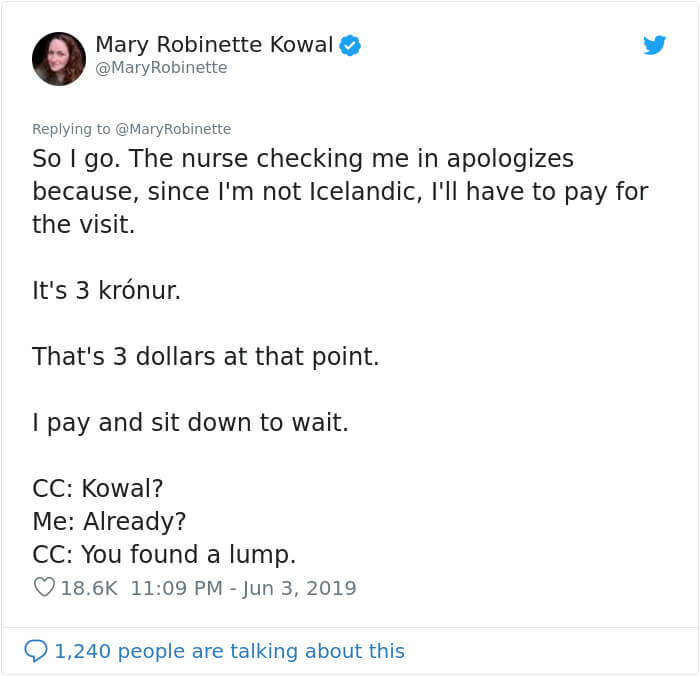Click the line 'I pay and sit down to wait.'
700x676 pixels.
190,422
